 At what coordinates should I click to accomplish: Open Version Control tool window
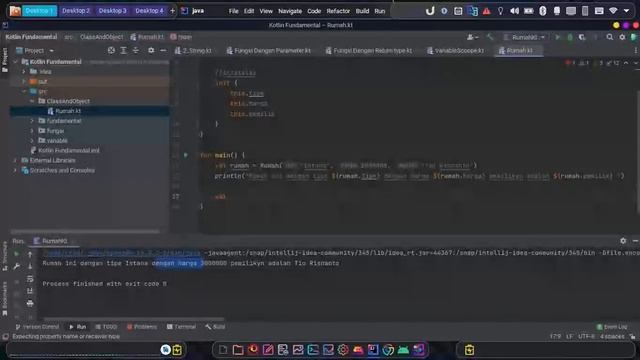(38, 327)
